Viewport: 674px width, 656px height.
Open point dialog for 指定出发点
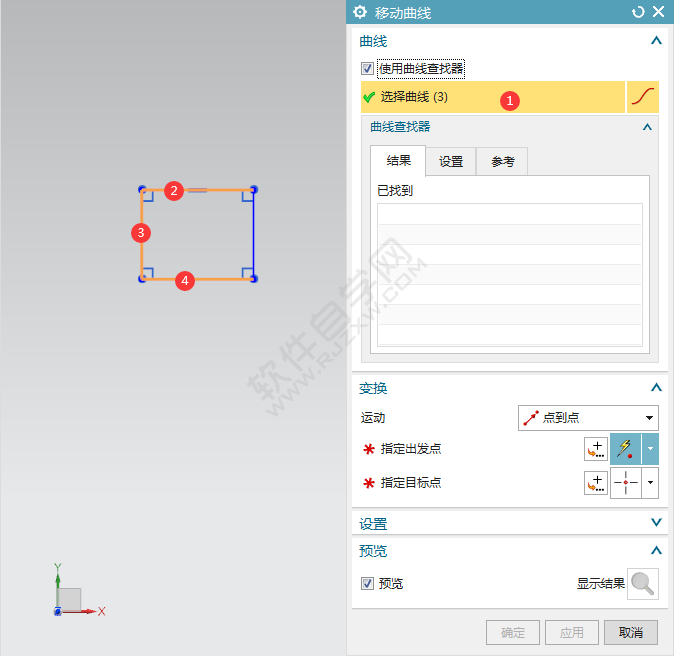click(596, 449)
